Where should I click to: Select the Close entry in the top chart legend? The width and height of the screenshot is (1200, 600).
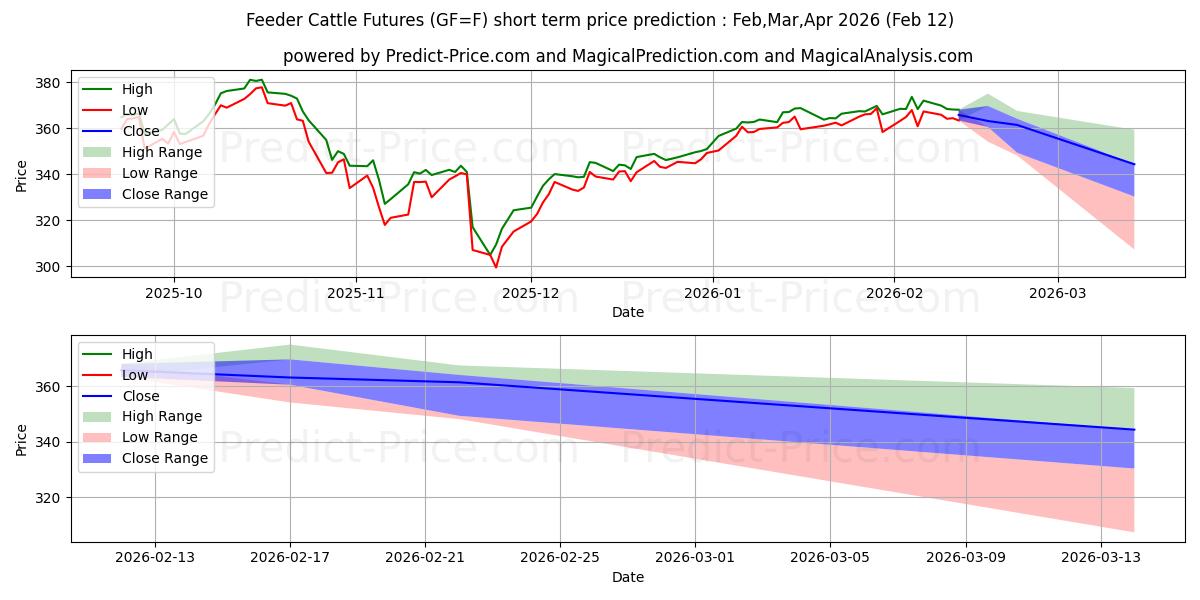[141, 131]
